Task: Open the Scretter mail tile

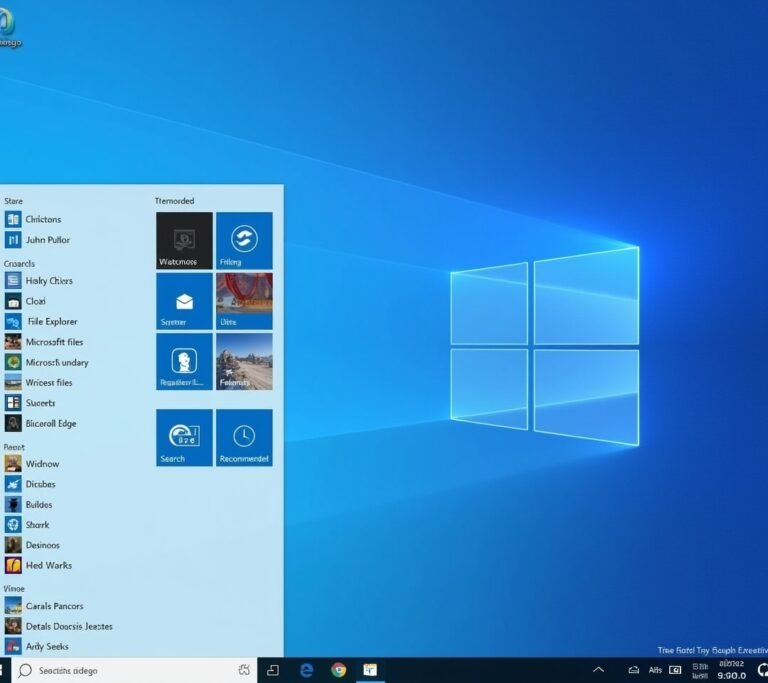Action: 184,301
